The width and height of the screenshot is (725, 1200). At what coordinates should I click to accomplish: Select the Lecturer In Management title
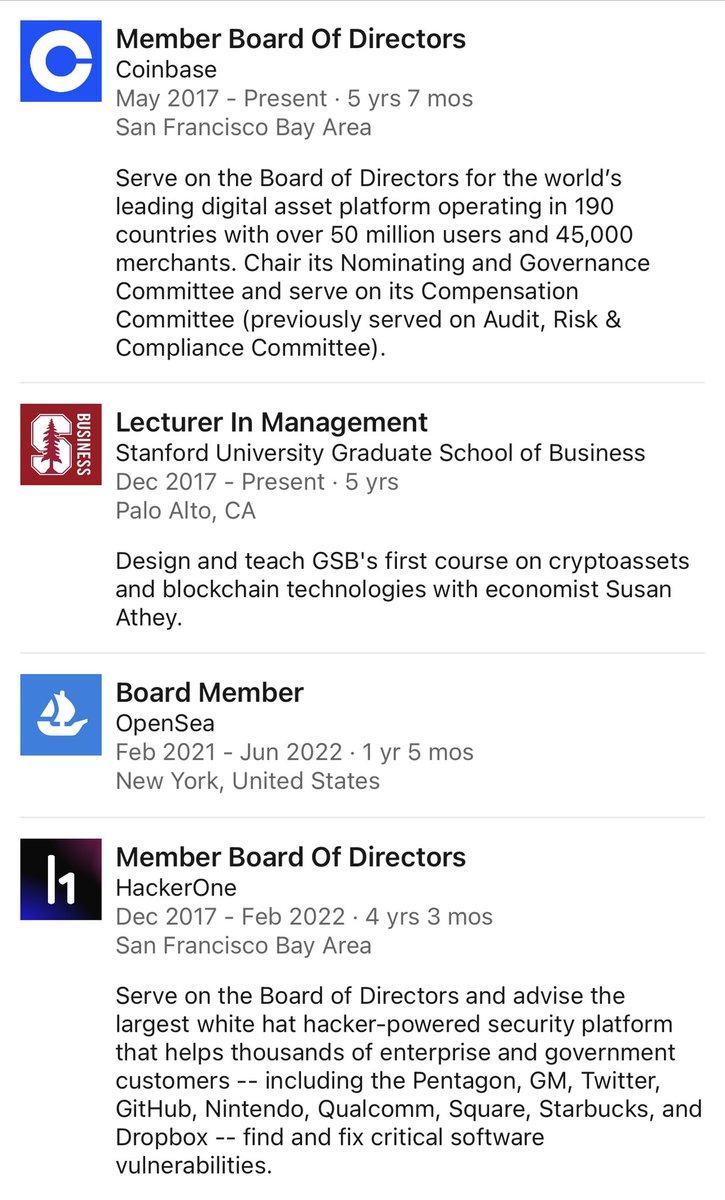coord(271,423)
